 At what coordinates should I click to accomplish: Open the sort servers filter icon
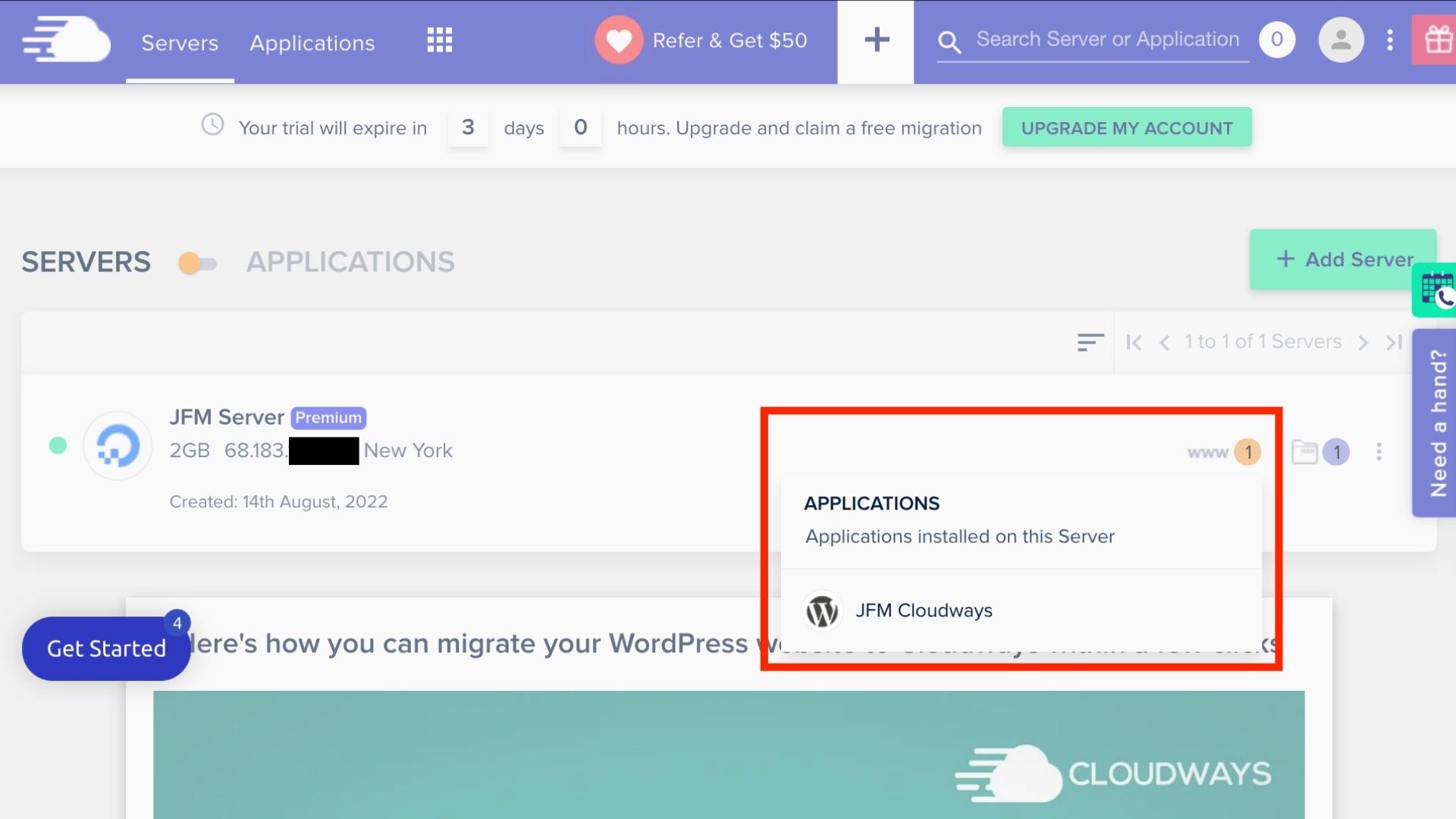point(1090,343)
